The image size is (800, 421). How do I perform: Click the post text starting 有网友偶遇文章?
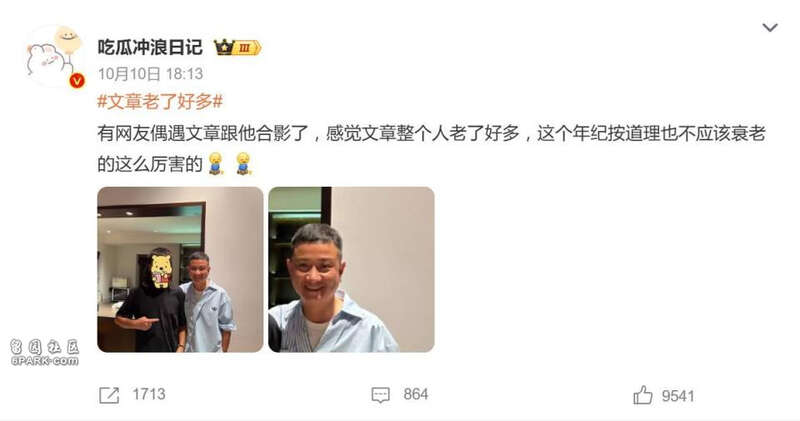point(432,134)
